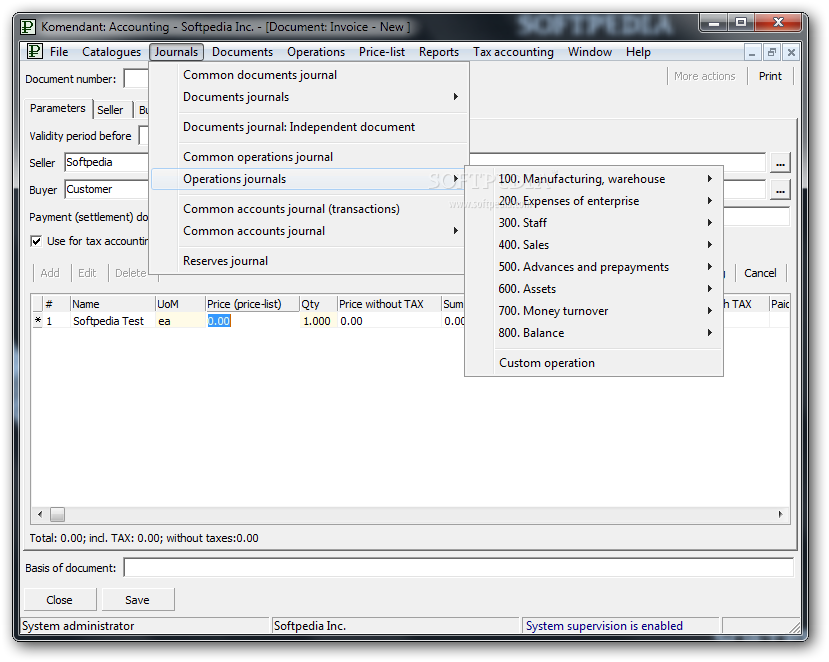Select Custom operation menu entry

coord(594,363)
